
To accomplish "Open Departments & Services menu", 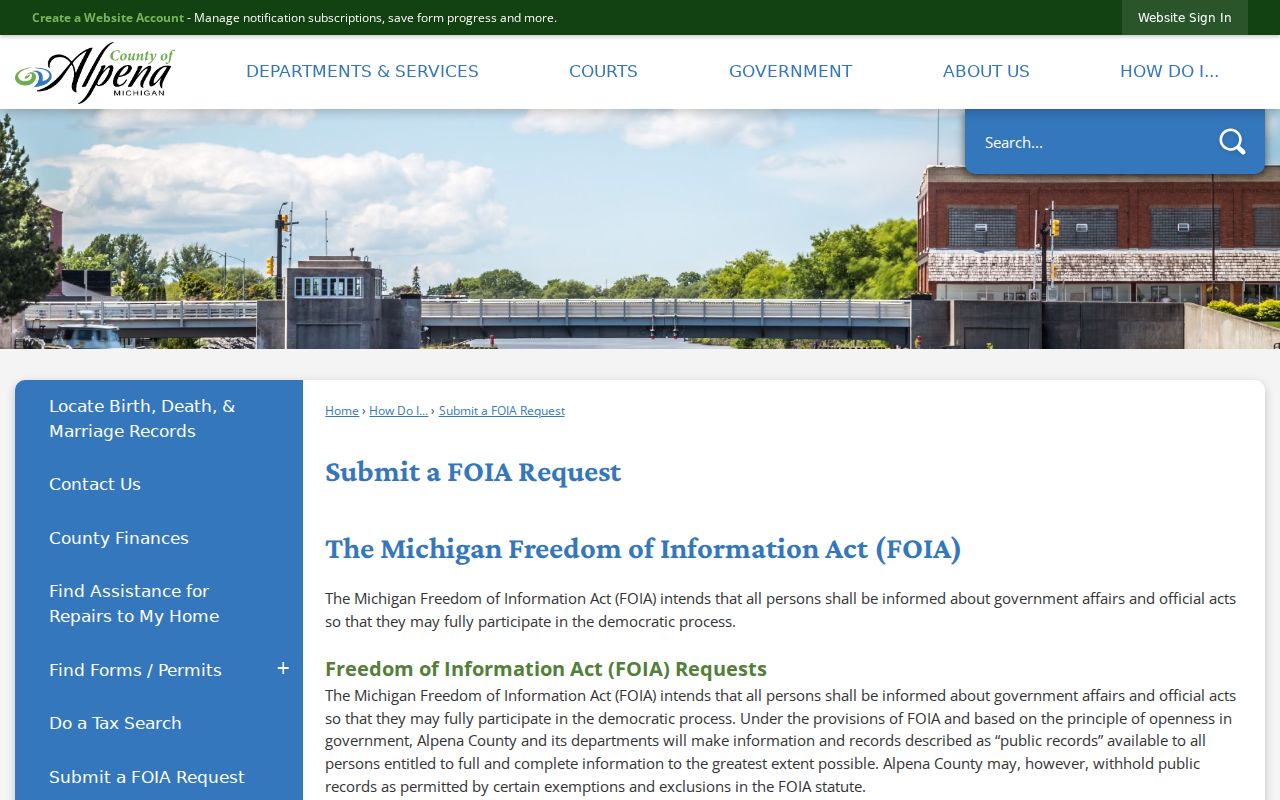I will point(362,72).
